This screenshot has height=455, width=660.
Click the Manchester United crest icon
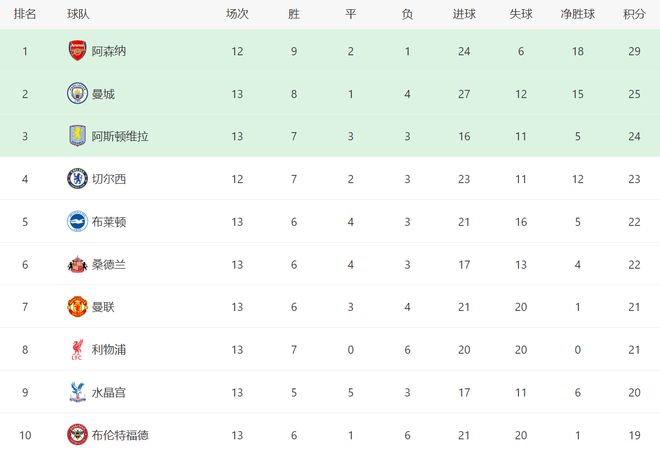point(77,307)
